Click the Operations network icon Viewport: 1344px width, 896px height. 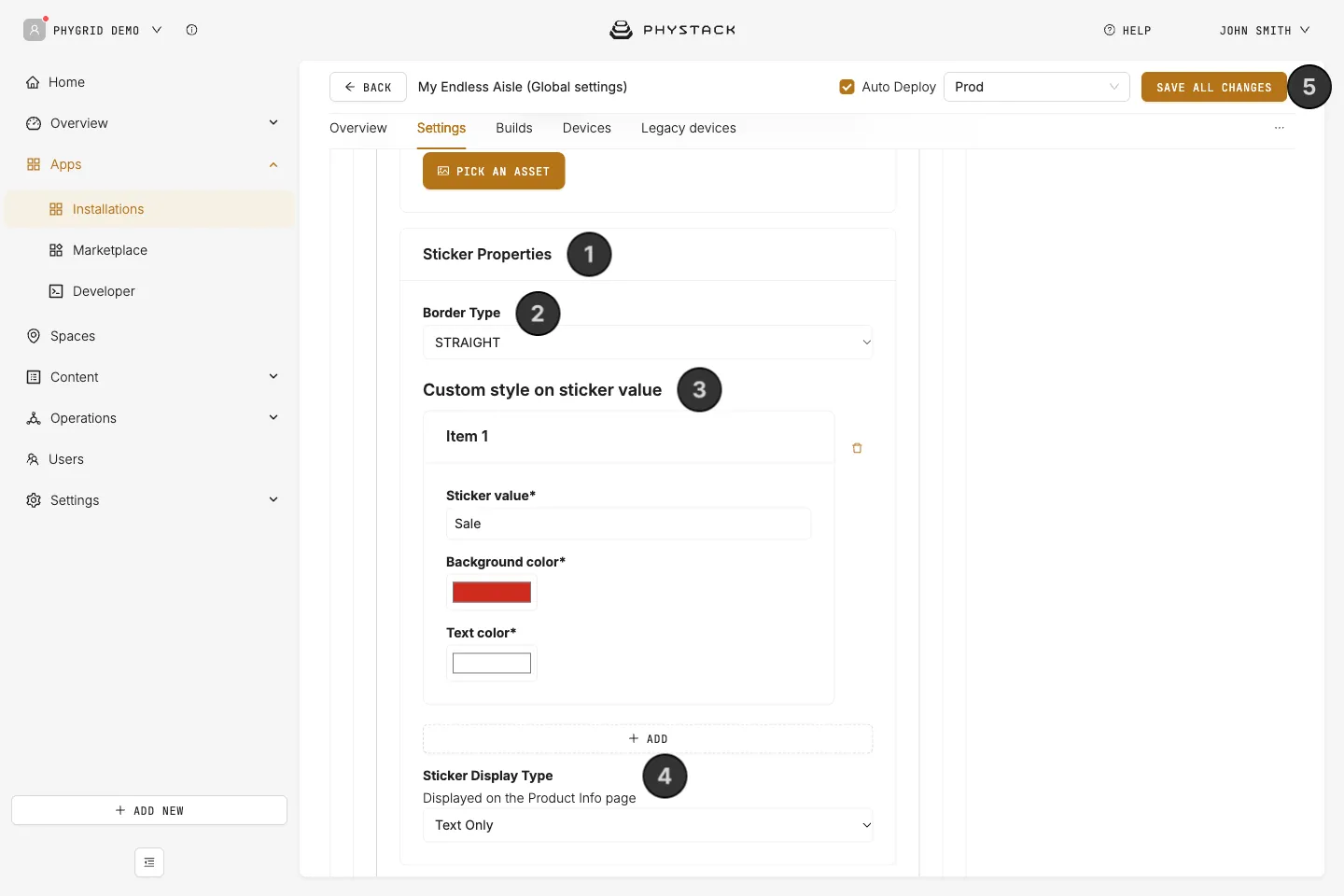click(34, 418)
